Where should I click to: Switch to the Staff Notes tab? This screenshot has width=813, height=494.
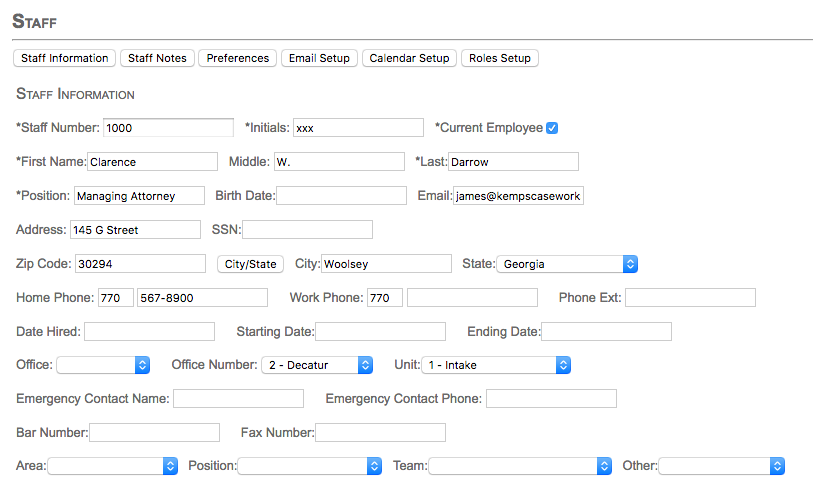pos(157,58)
